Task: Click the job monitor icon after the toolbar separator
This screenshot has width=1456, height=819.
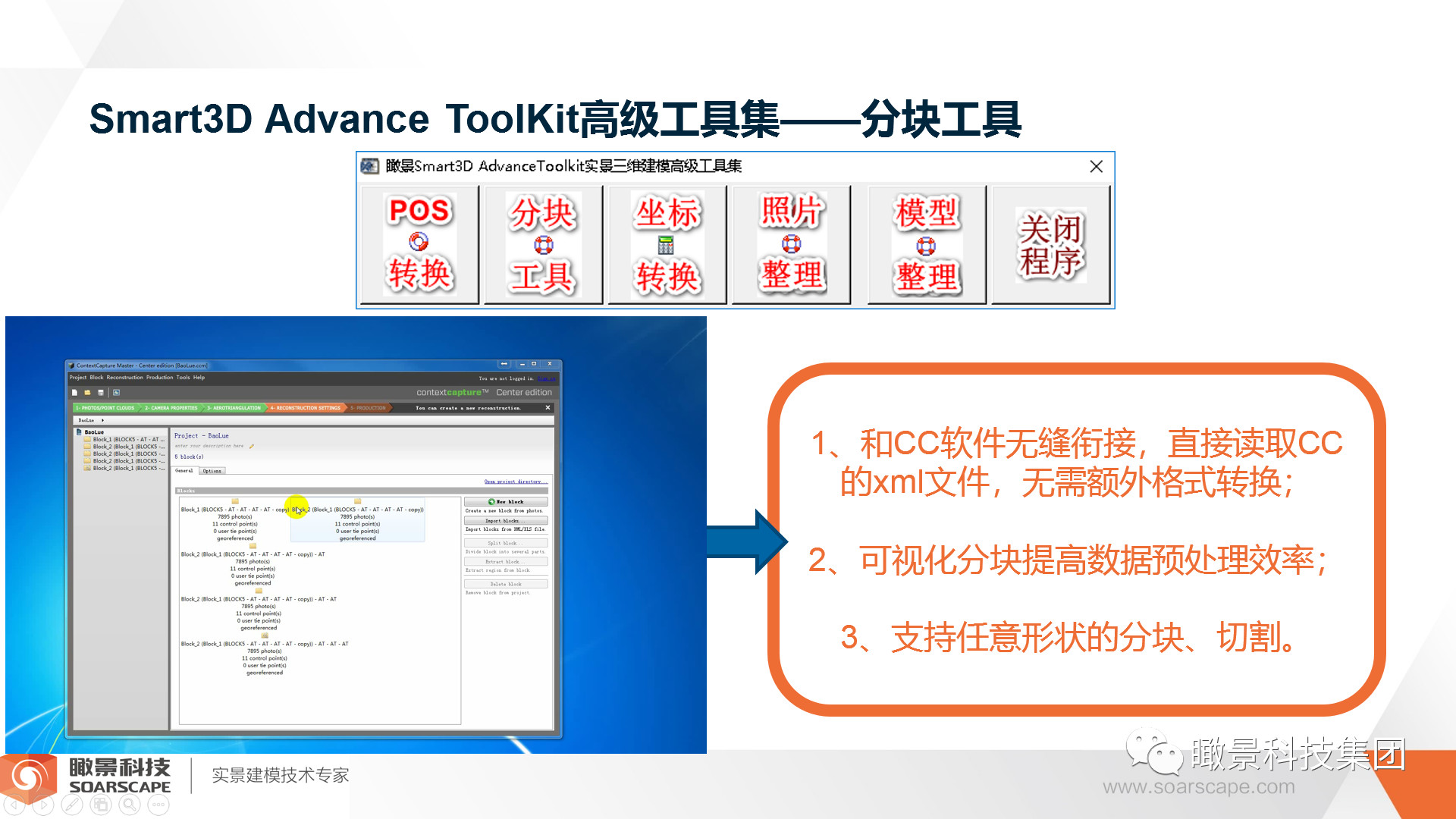Action: 116,393
